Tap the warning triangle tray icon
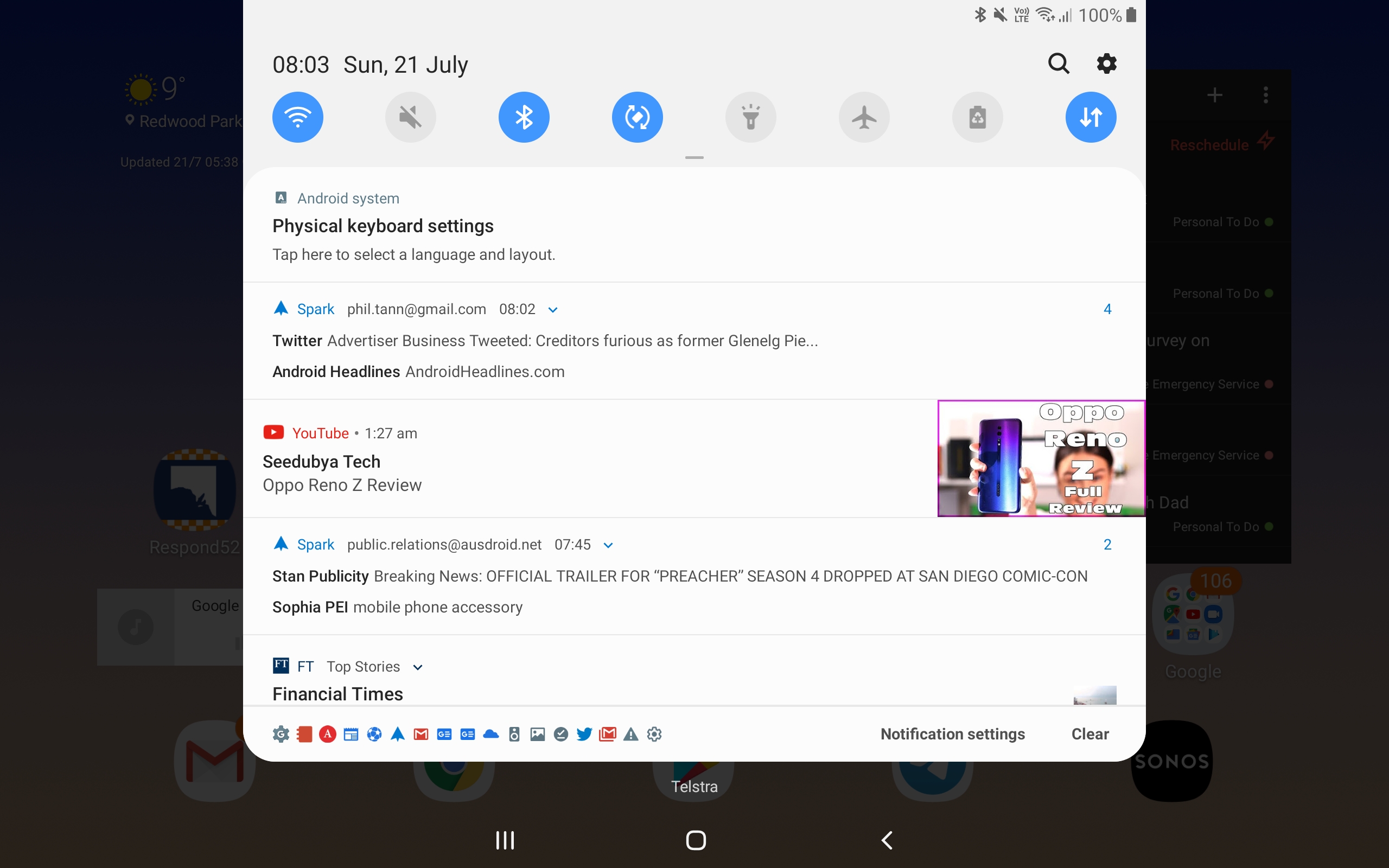This screenshot has width=1389, height=868. [x=631, y=734]
